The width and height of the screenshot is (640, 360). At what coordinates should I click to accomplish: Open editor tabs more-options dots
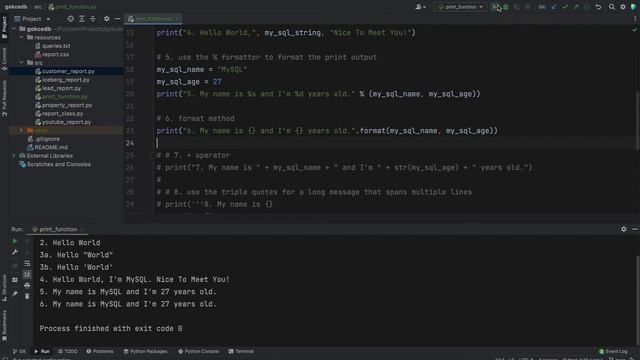635,19
